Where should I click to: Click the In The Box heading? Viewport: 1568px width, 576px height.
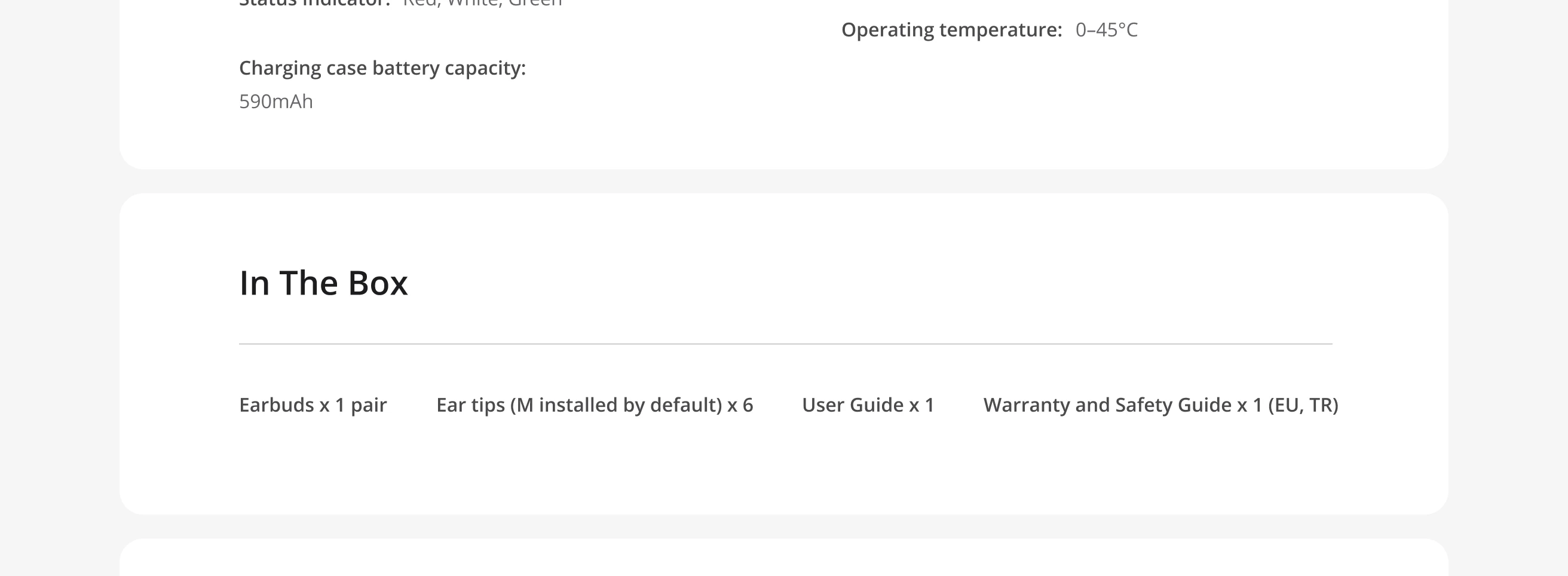tap(323, 283)
